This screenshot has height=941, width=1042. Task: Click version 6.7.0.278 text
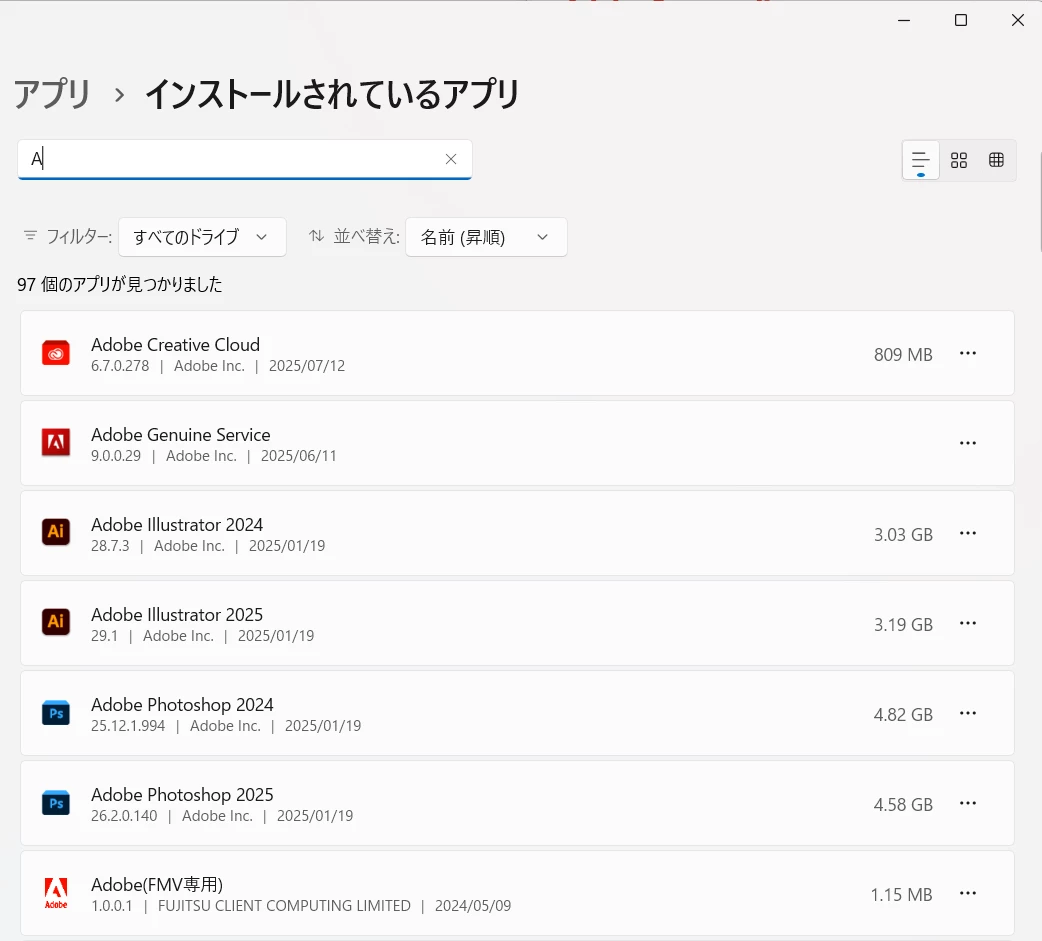tap(120, 366)
